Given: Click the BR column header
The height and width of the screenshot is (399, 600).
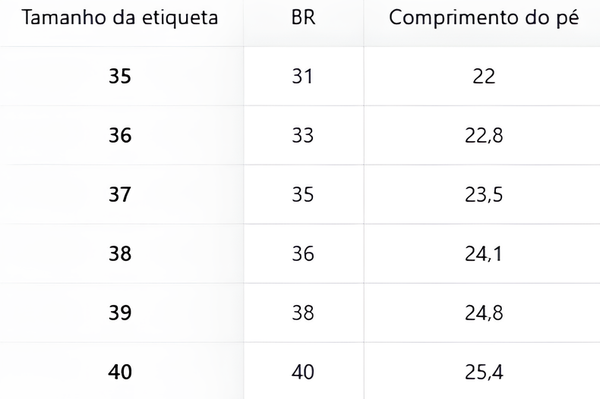Looking at the screenshot, I should tap(303, 18).
